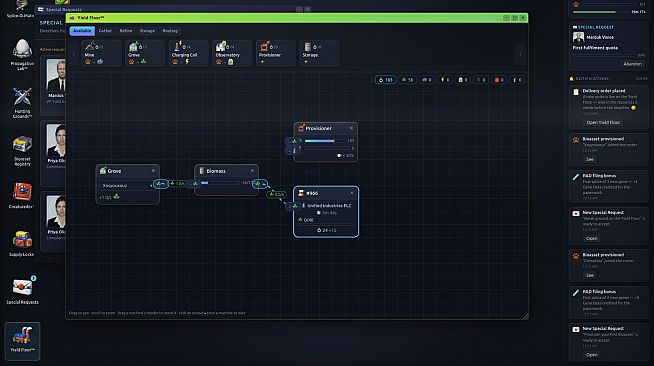Open the Grove creature selector dropdown

tap(126, 186)
